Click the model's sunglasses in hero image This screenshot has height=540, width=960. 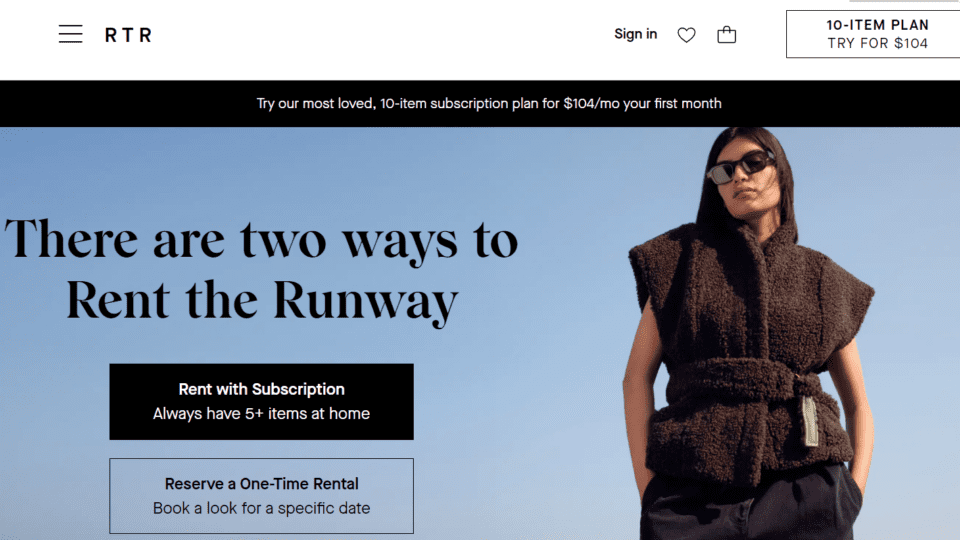point(740,167)
